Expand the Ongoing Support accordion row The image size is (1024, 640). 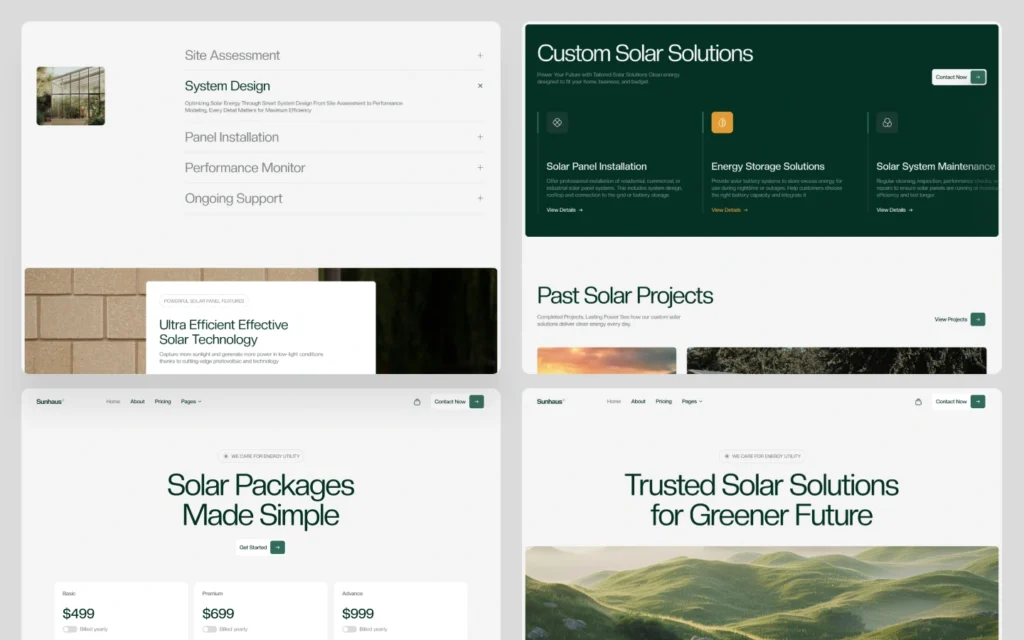click(334, 199)
